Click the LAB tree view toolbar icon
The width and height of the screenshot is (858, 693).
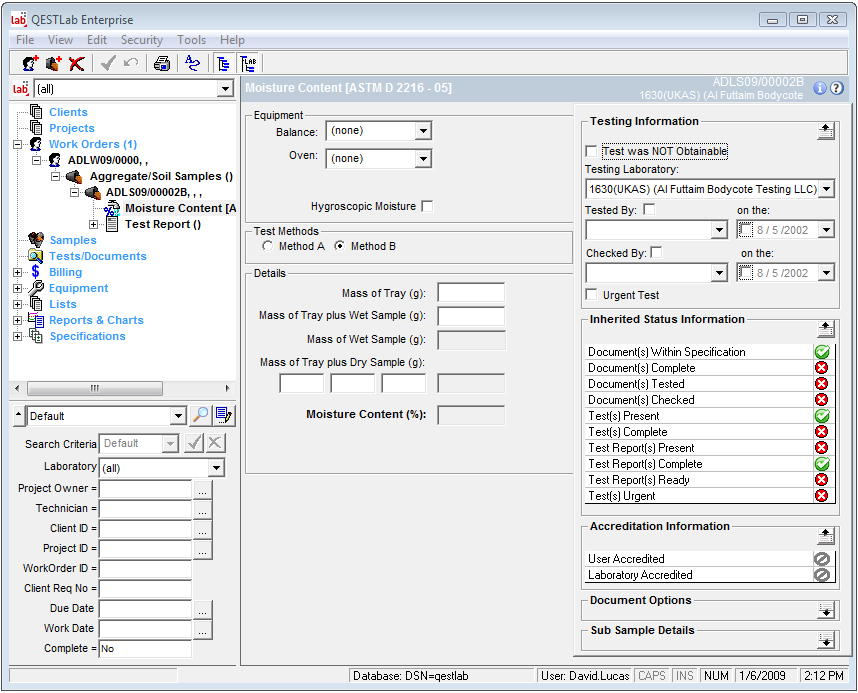(x=248, y=63)
